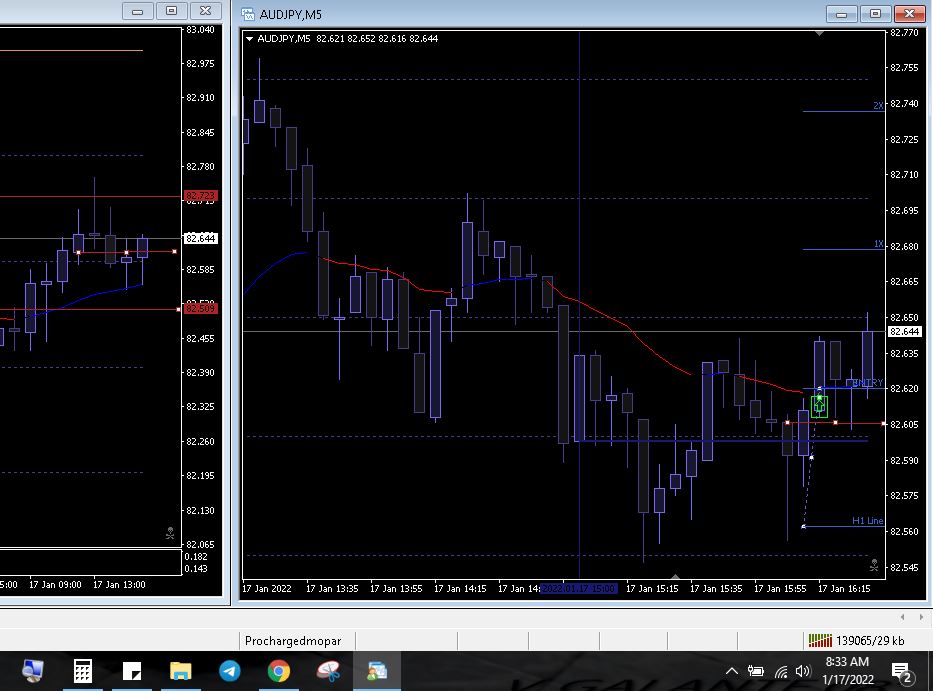Minimize the left chart window

tap(137, 11)
